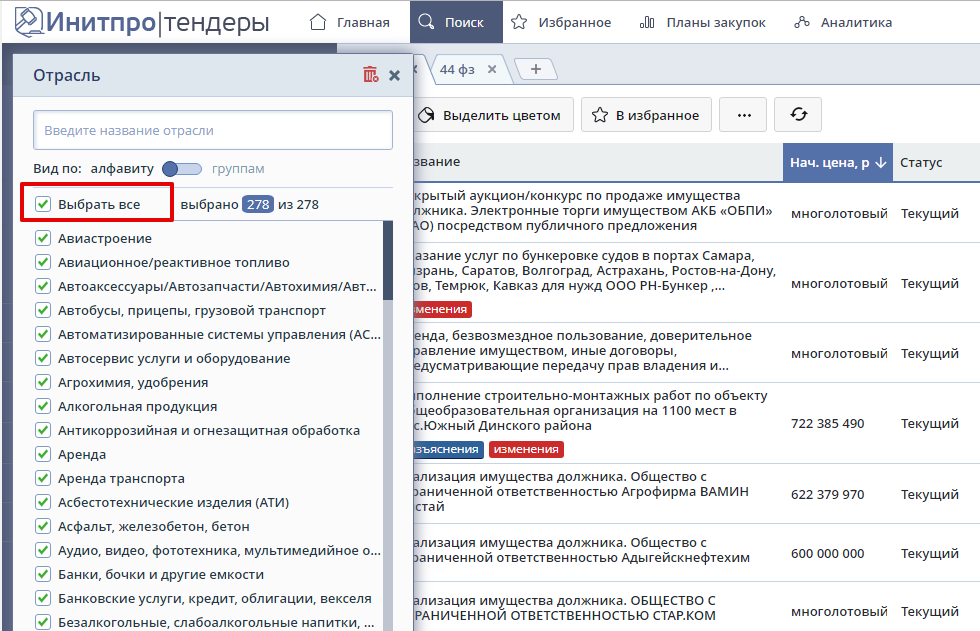This screenshot has width=980, height=631.
Task: Close the Отрасль panel
Action: pyautogui.click(x=394, y=75)
